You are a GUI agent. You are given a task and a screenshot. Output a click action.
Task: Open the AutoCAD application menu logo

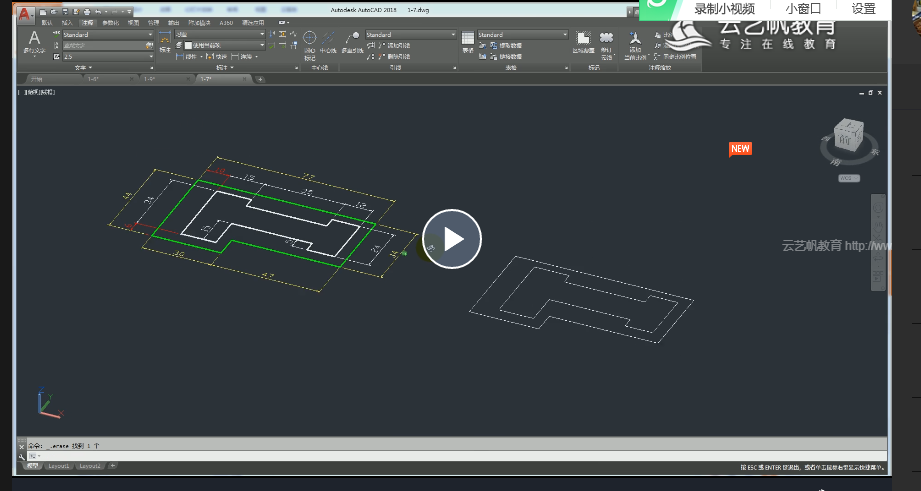pyautogui.click(x=24, y=13)
